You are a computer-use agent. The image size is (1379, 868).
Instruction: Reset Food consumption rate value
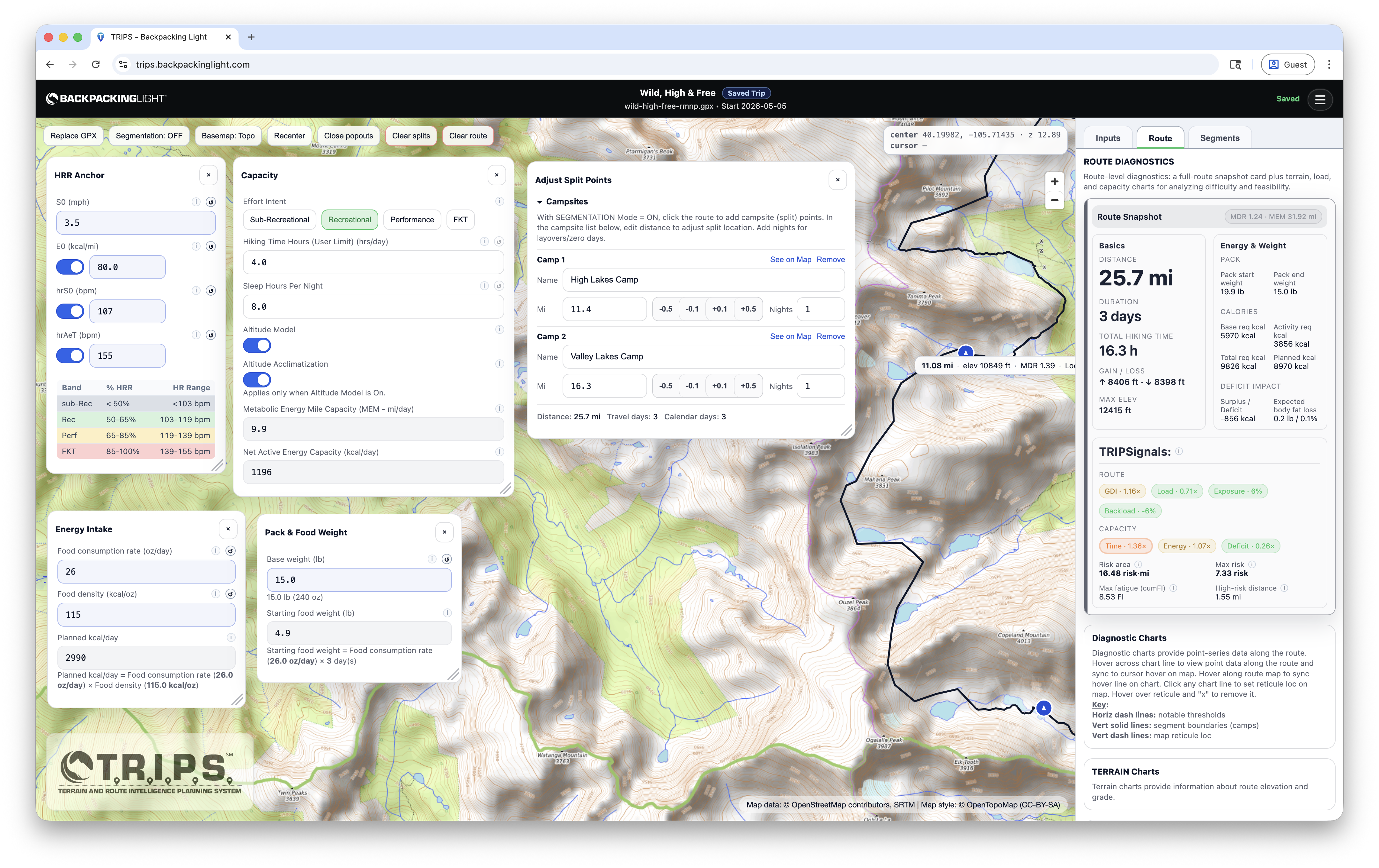click(x=230, y=551)
